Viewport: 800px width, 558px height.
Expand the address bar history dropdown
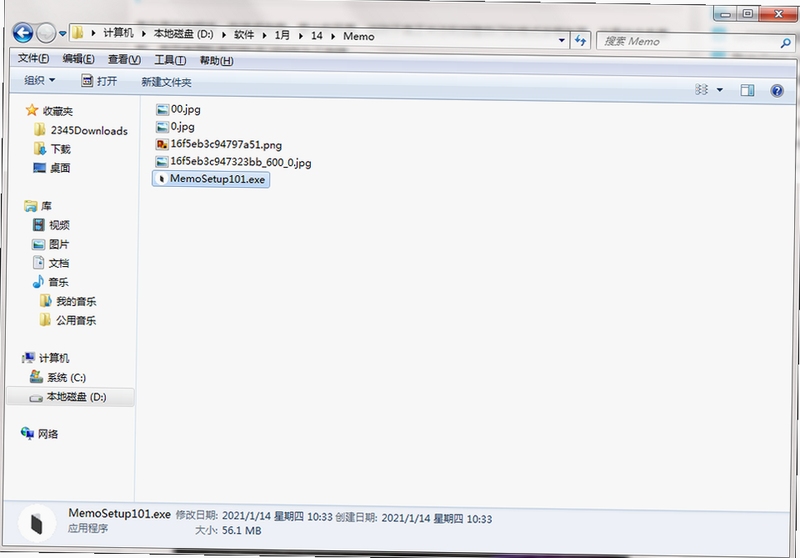click(561, 40)
